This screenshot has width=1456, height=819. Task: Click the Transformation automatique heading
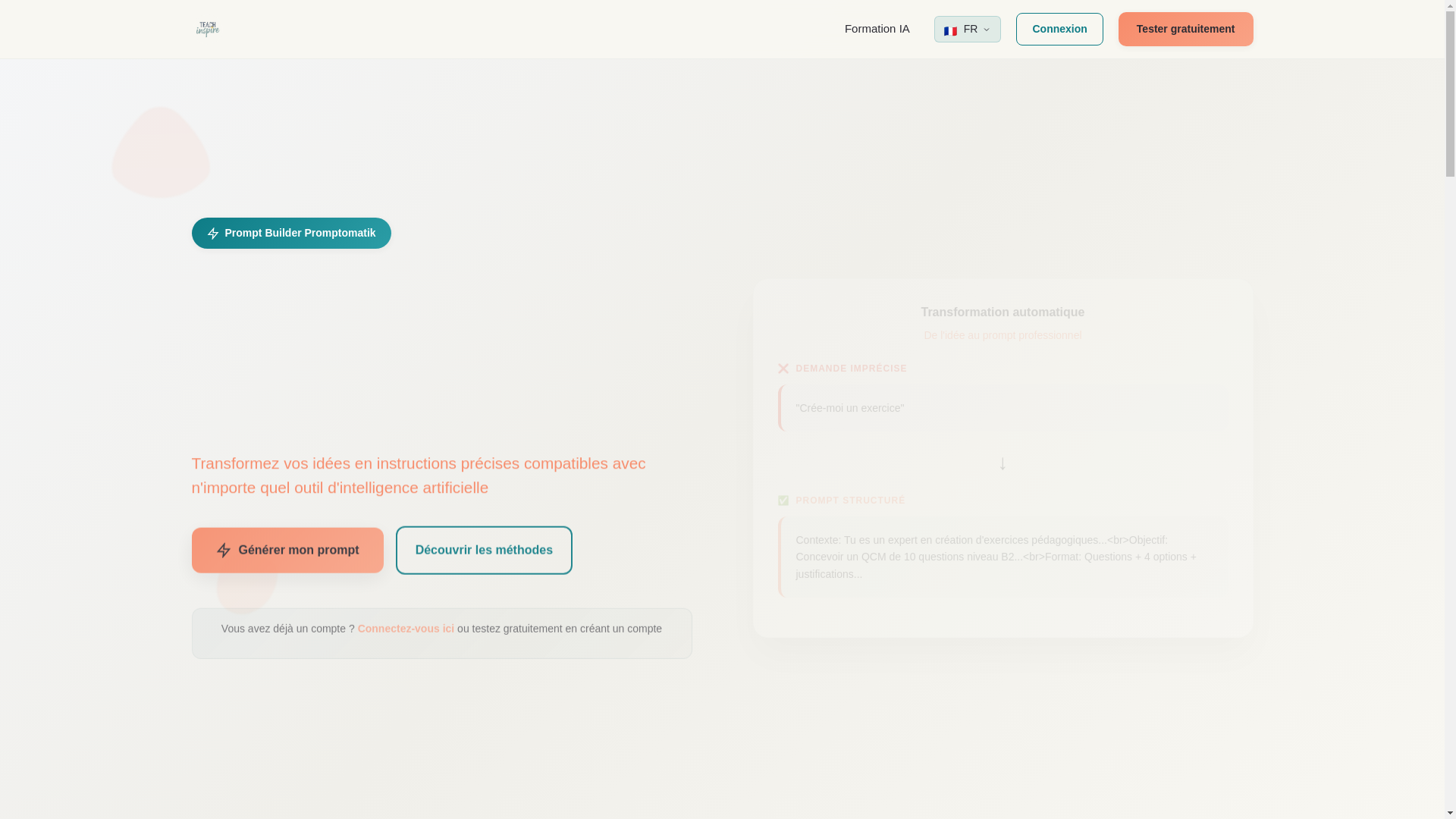click(1003, 312)
